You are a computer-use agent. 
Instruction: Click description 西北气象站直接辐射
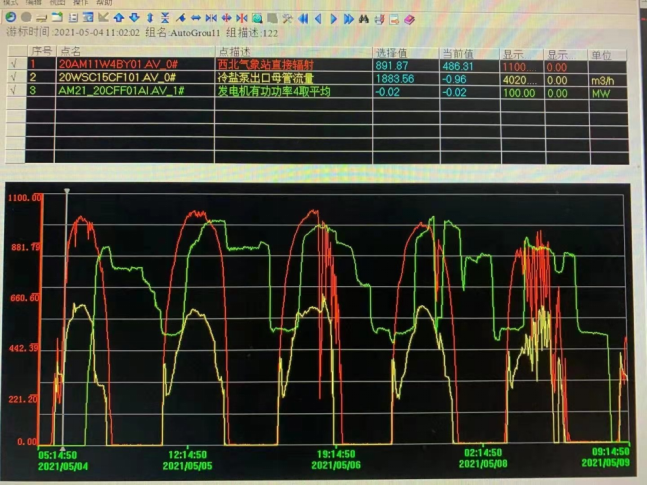266,65
